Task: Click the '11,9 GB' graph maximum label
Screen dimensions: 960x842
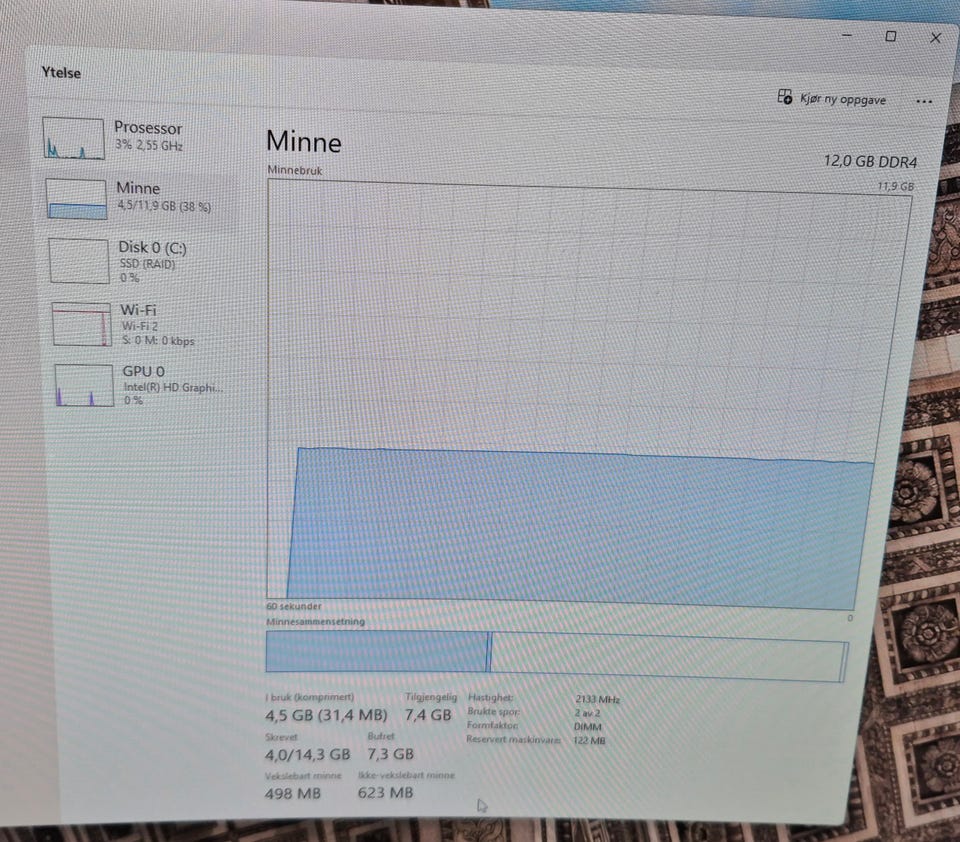Action: (895, 187)
